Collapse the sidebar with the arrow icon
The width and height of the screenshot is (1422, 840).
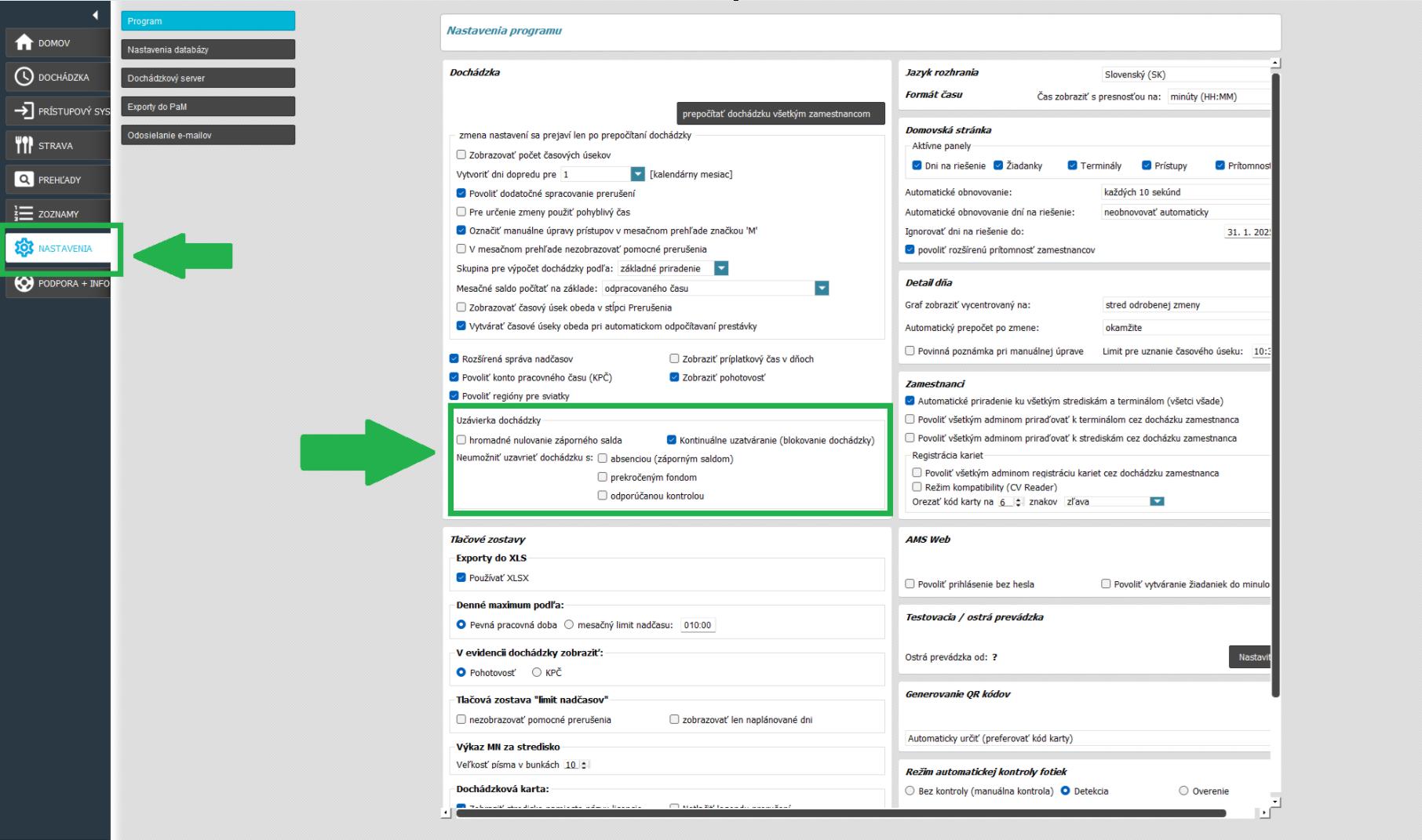pos(95,15)
